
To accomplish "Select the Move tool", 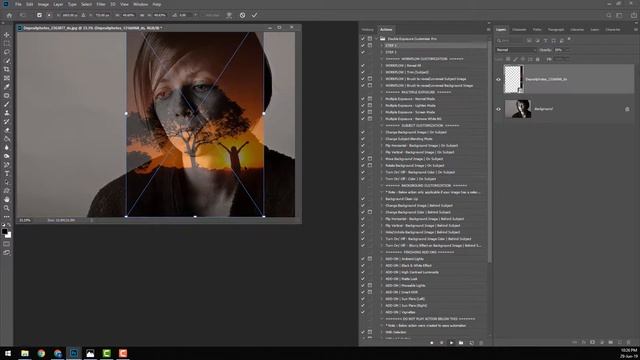I will click(x=7, y=35).
